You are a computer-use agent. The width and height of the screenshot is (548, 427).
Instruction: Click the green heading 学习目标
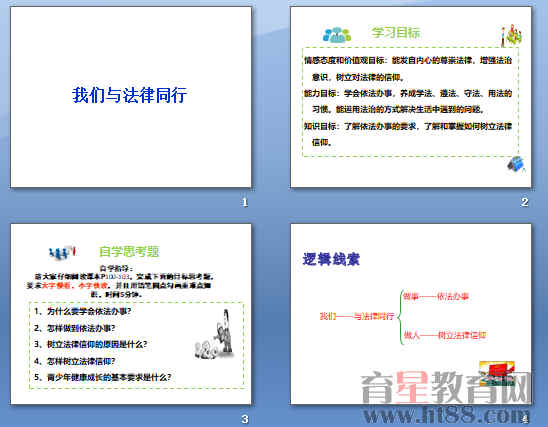click(396, 32)
